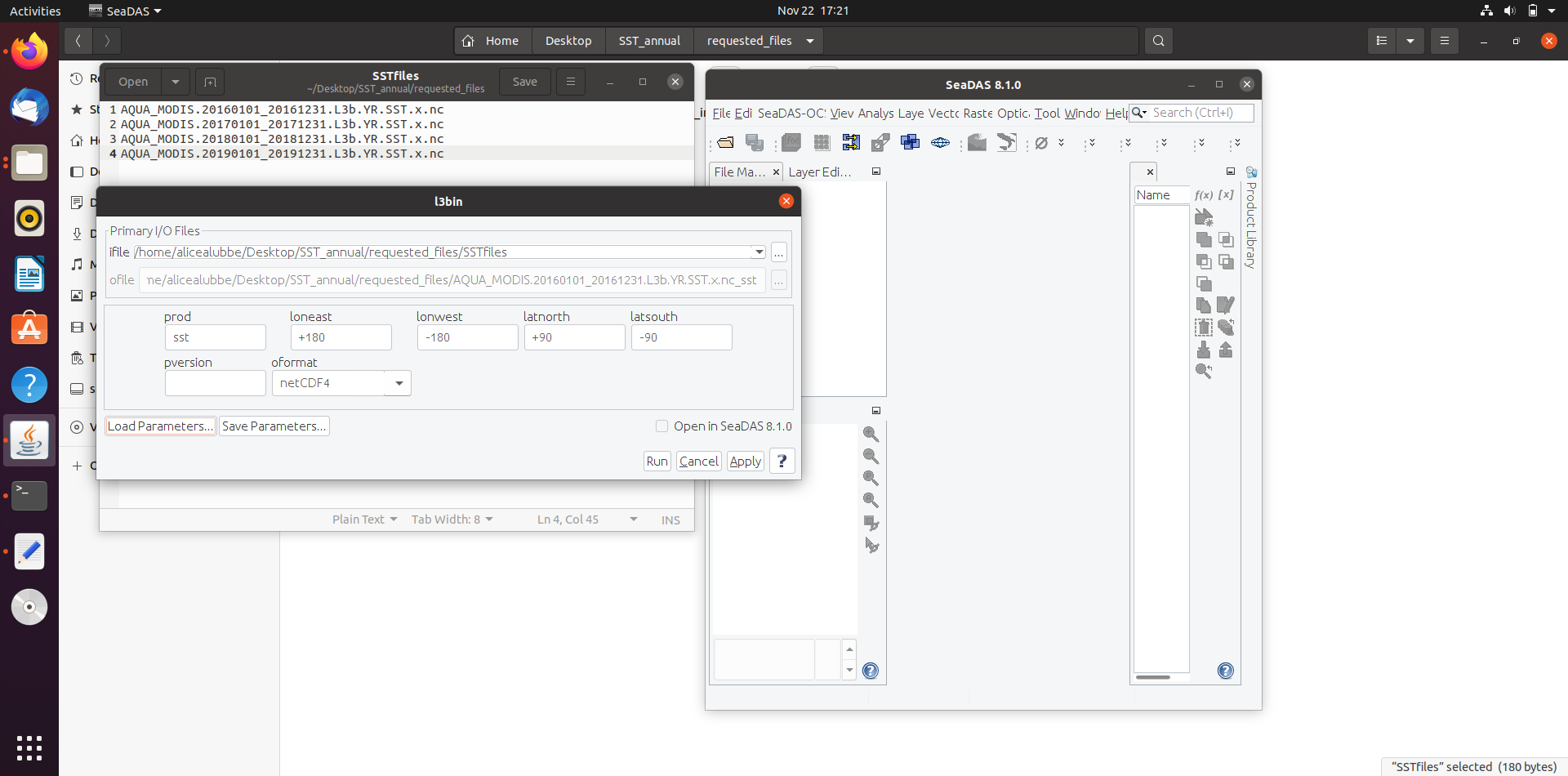The image size is (1568, 776).
Task: Toggle the no-data overlay icon in the toolbar
Action: pyautogui.click(x=1041, y=142)
